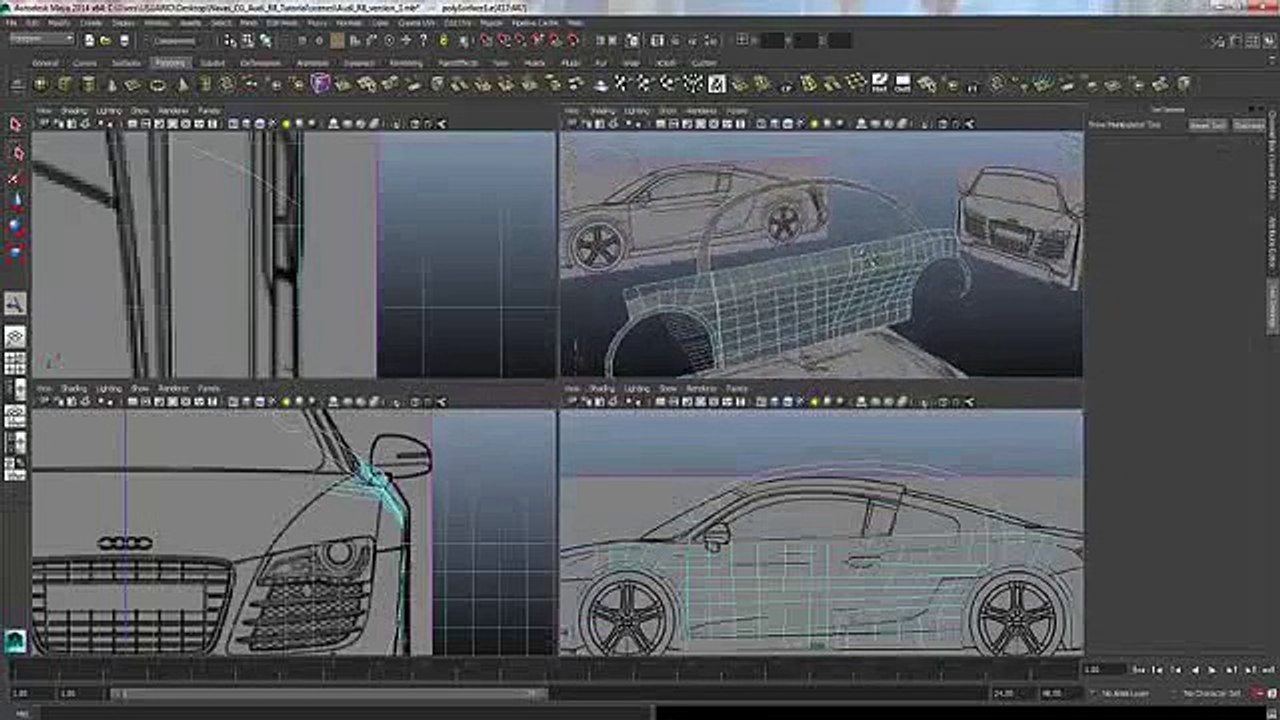Click the New Scene icon
Image resolution: width=1280 pixels, height=720 pixels.
[89, 40]
